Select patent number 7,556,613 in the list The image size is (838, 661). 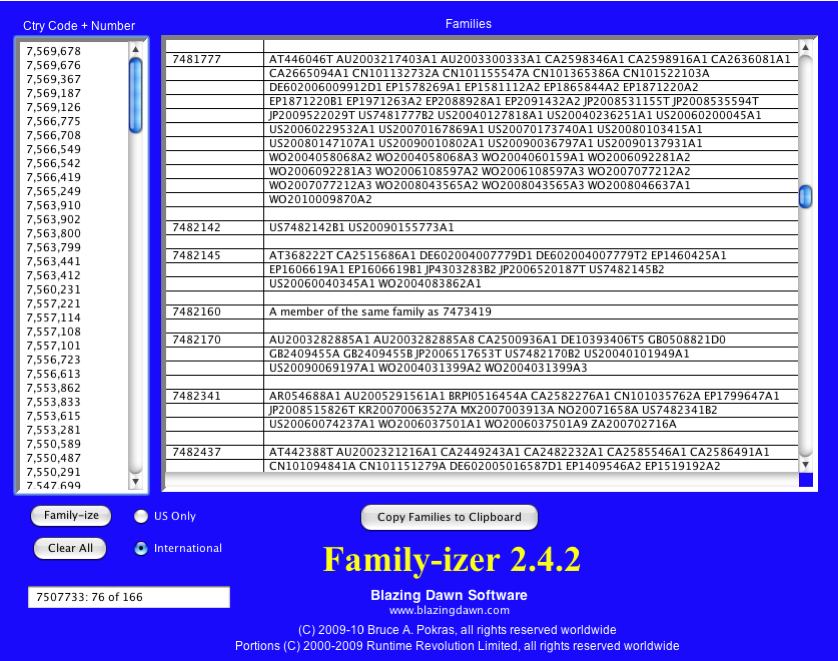pos(53,374)
